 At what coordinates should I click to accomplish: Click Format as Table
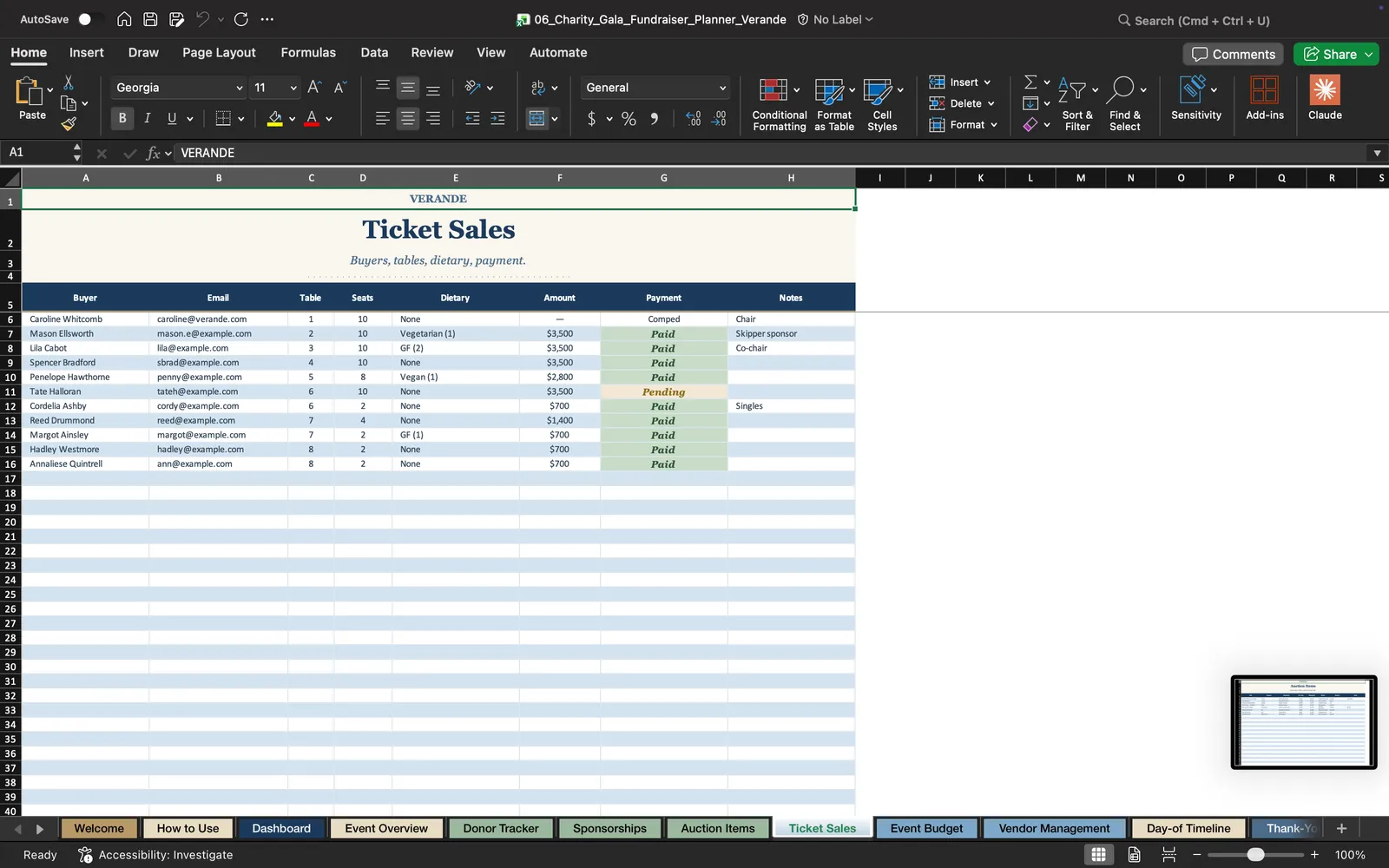pyautogui.click(x=834, y=104)
